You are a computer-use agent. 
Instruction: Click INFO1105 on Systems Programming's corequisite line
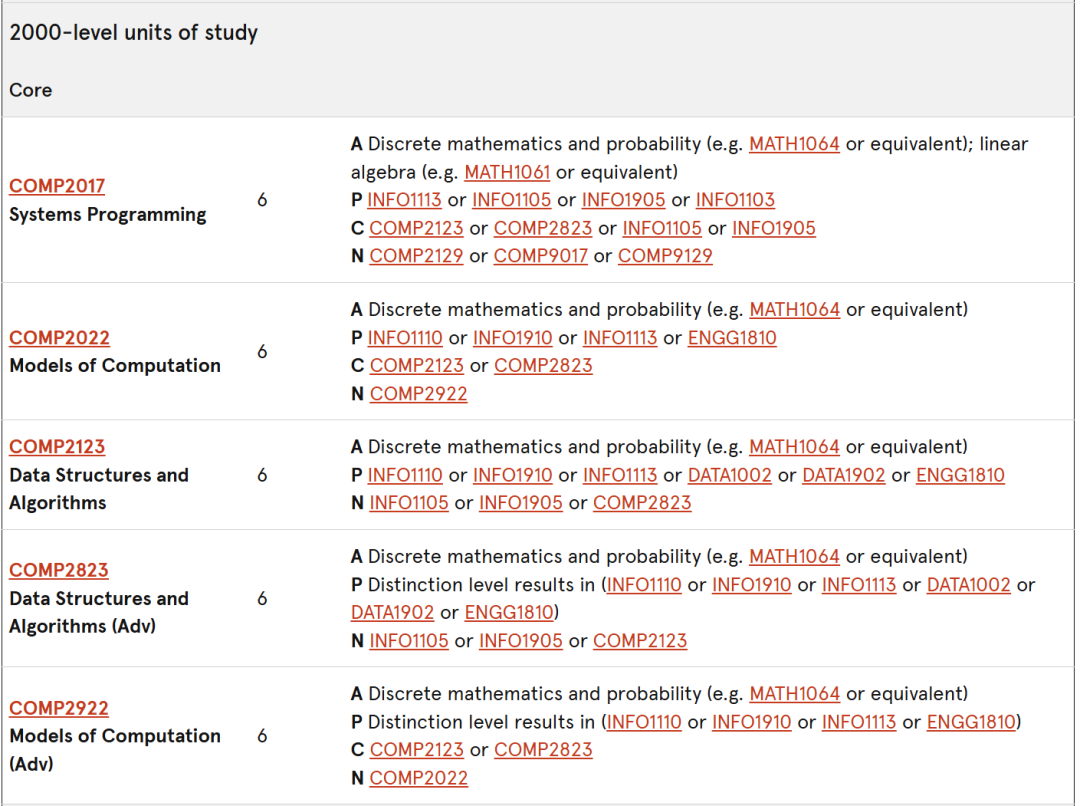[662, 228]
